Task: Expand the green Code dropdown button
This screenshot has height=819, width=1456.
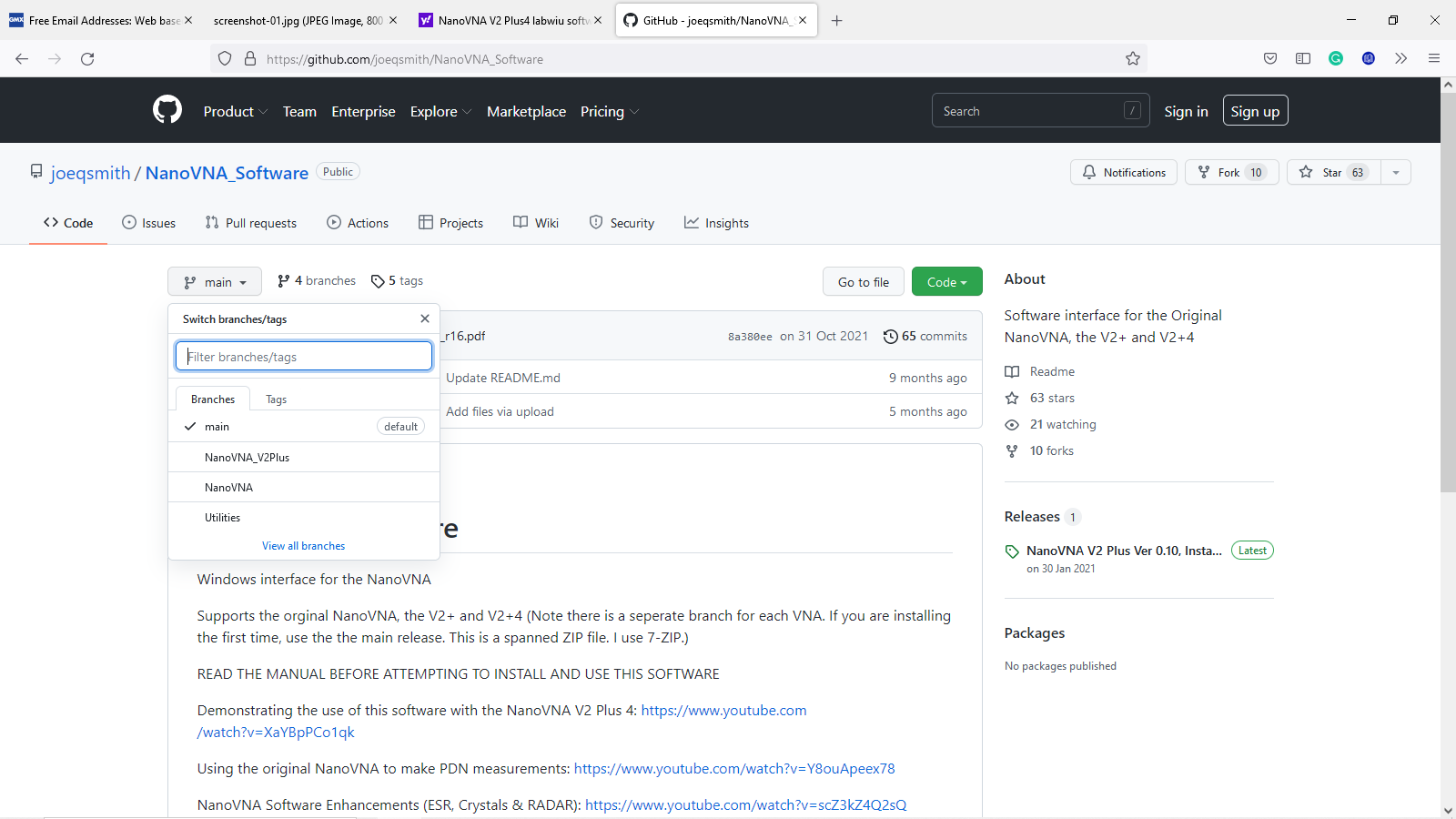Action: pos(947,282)
